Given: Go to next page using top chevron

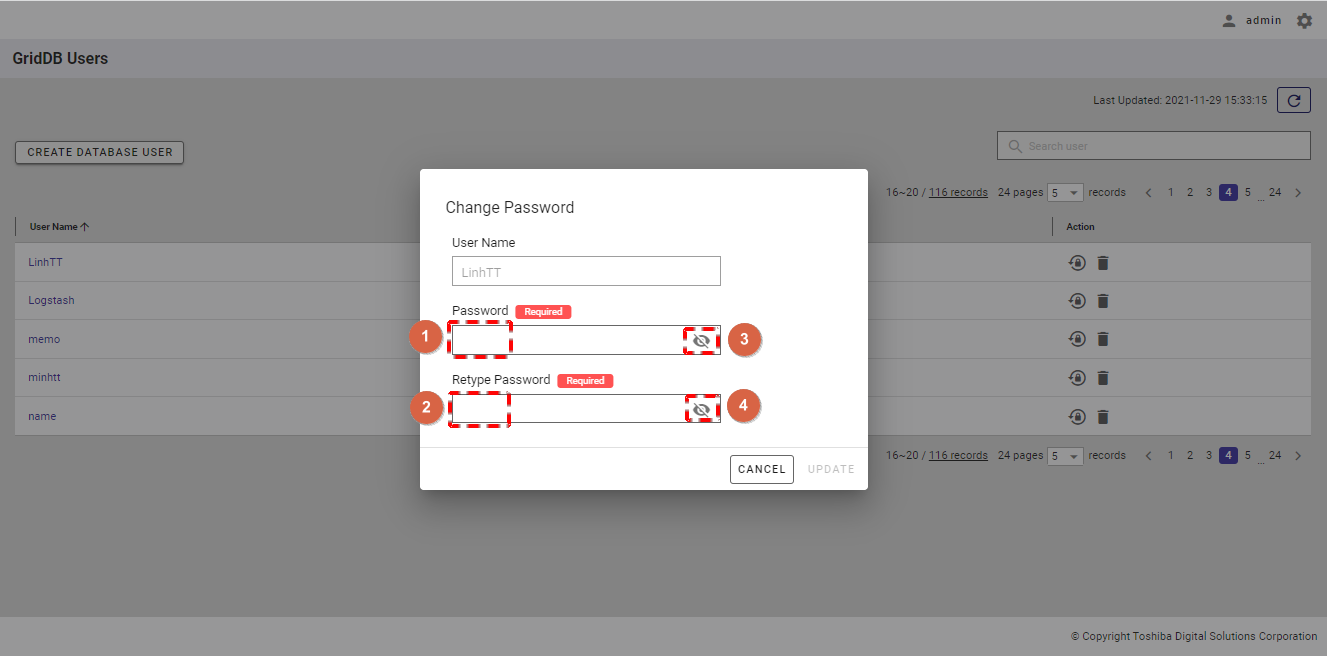Looking at the screenshot, I should pyautogui.click(x=1298, y=193).
